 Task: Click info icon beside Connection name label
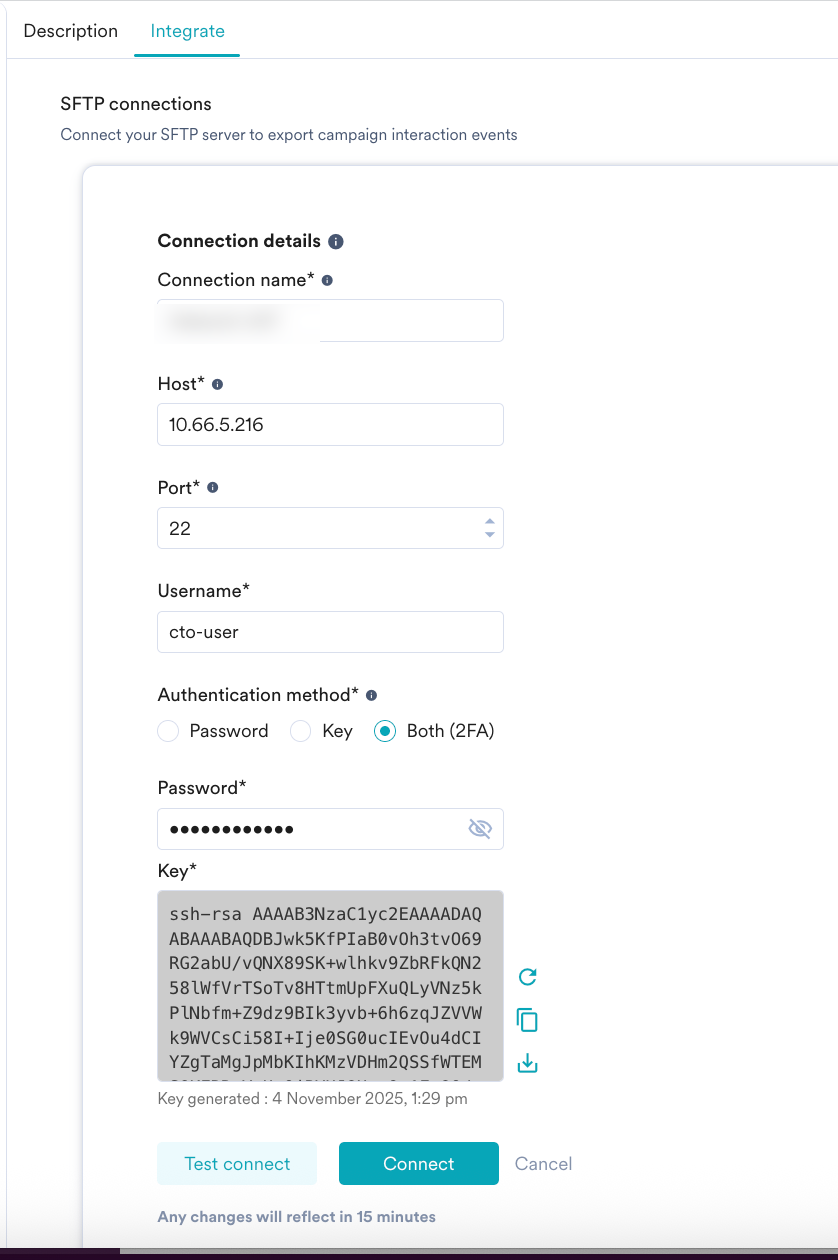(327, 281)
